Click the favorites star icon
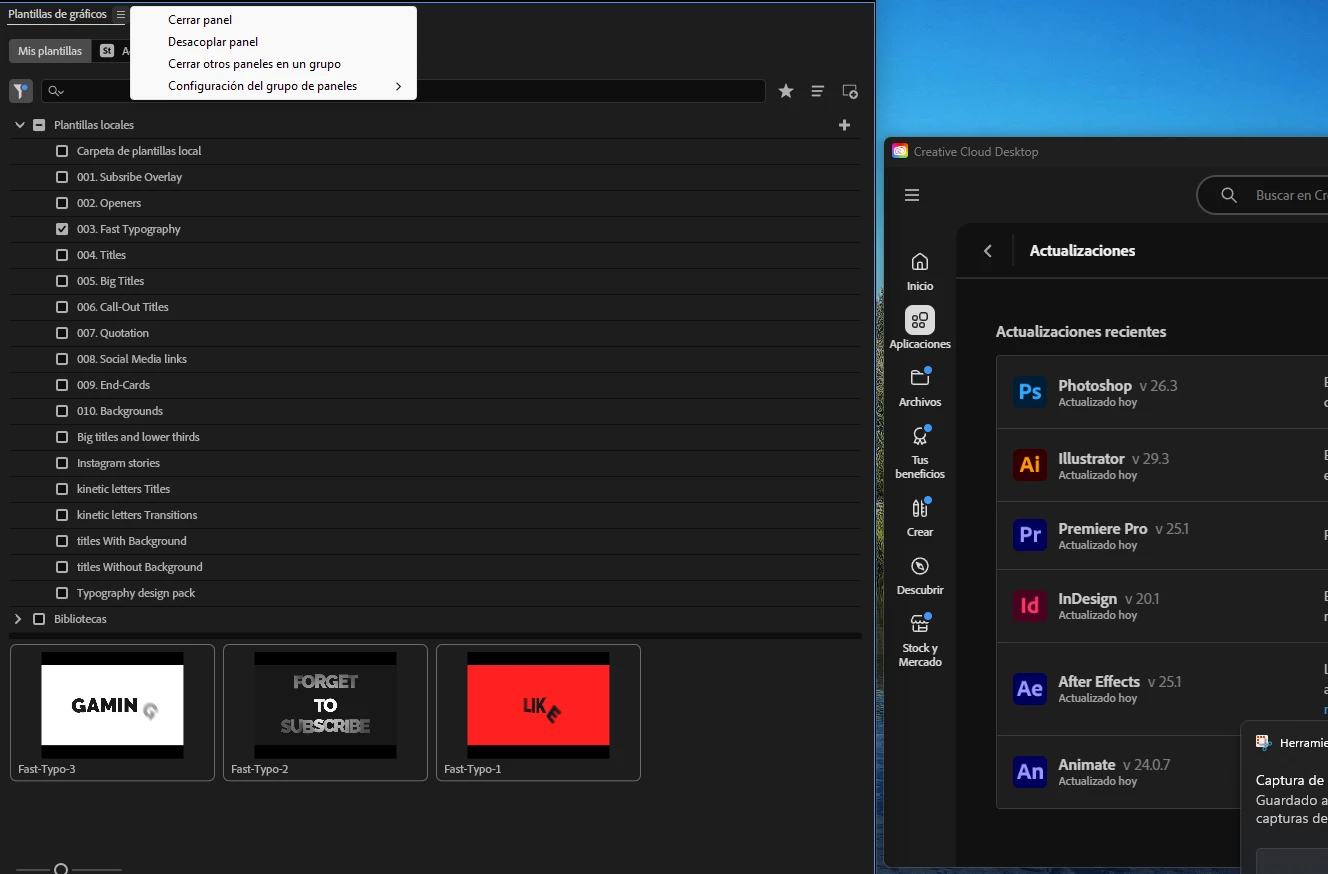 coord(786,91)
